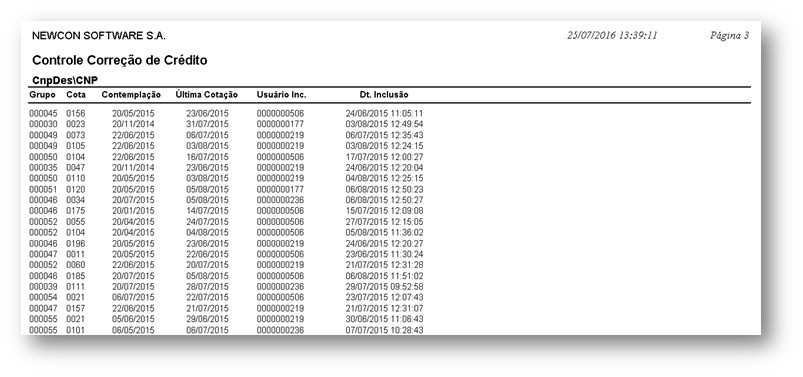Click inclusion timestamp 29/07/2015 09:52:58
Screen dimensions: 803x377
click(x=384, y=287)
